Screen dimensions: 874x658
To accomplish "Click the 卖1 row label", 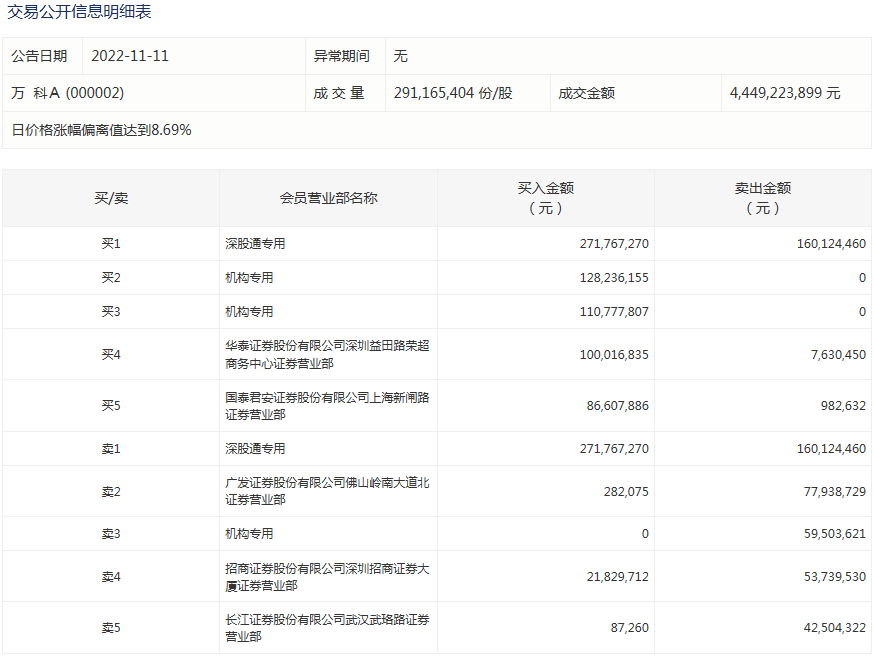I will tap(111, 449).
